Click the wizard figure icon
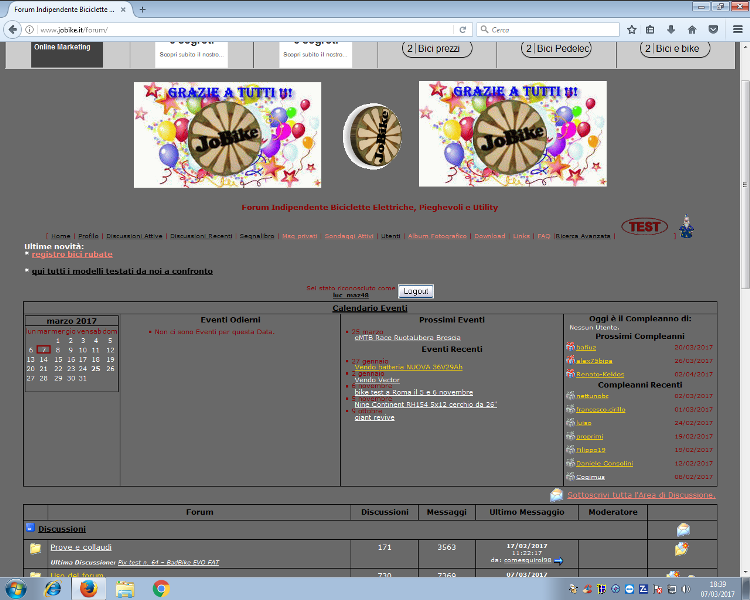Screen dimensions: 750x600 tap(686, 226)
